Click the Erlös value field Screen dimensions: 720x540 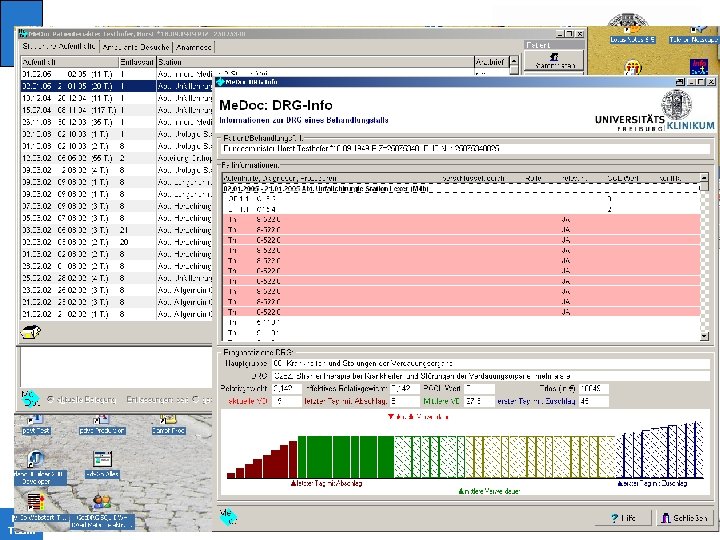(x=593, y=388)
